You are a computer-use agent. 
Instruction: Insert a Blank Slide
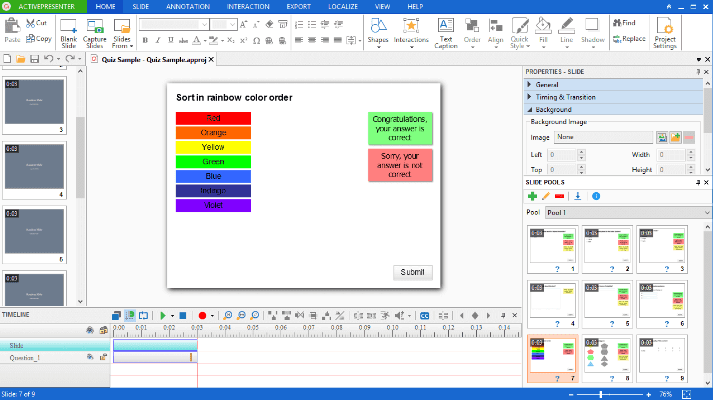click(69, 33)
